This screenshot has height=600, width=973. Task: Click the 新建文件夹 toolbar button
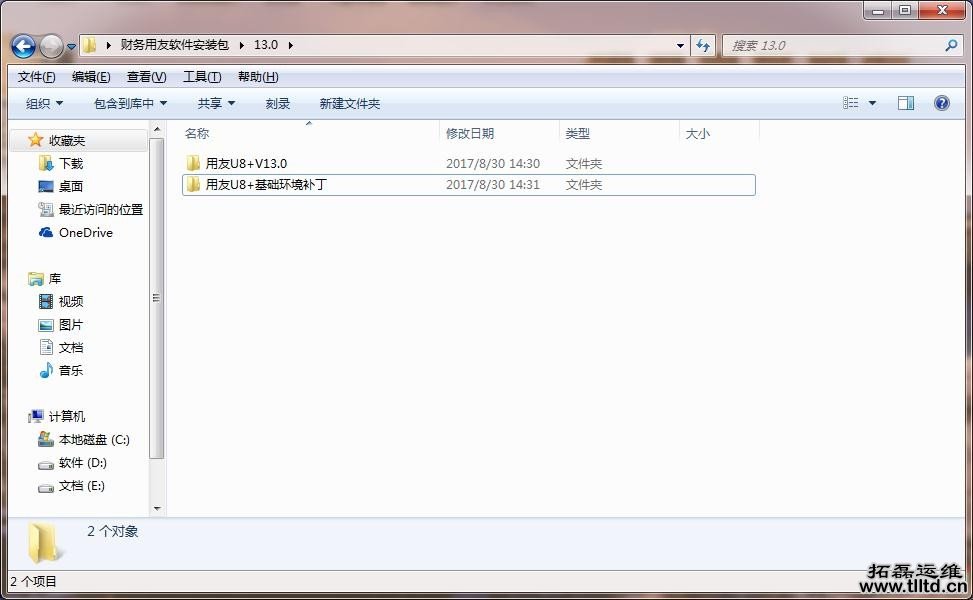[x=350, y=102]
